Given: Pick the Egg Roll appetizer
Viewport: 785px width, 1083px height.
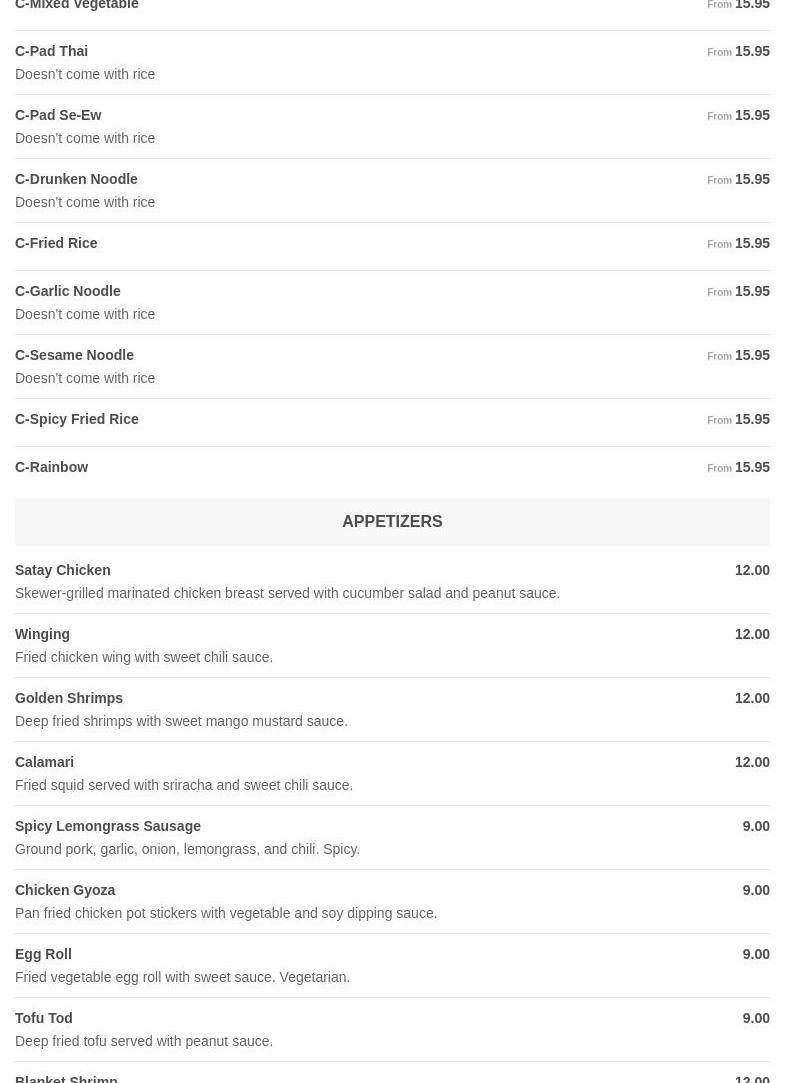Looking at the screenshot, I should click(43, 954).
